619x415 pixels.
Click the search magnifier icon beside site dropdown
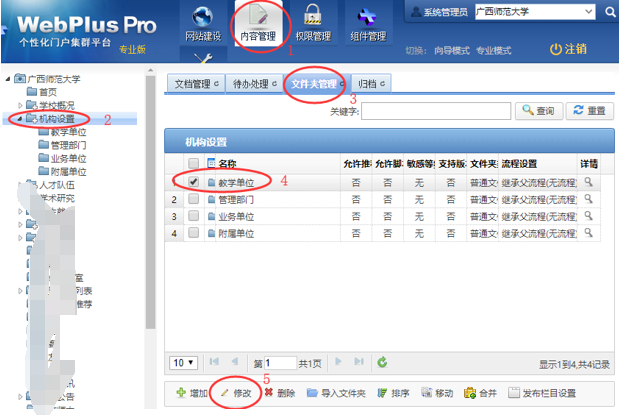(610, 12)
